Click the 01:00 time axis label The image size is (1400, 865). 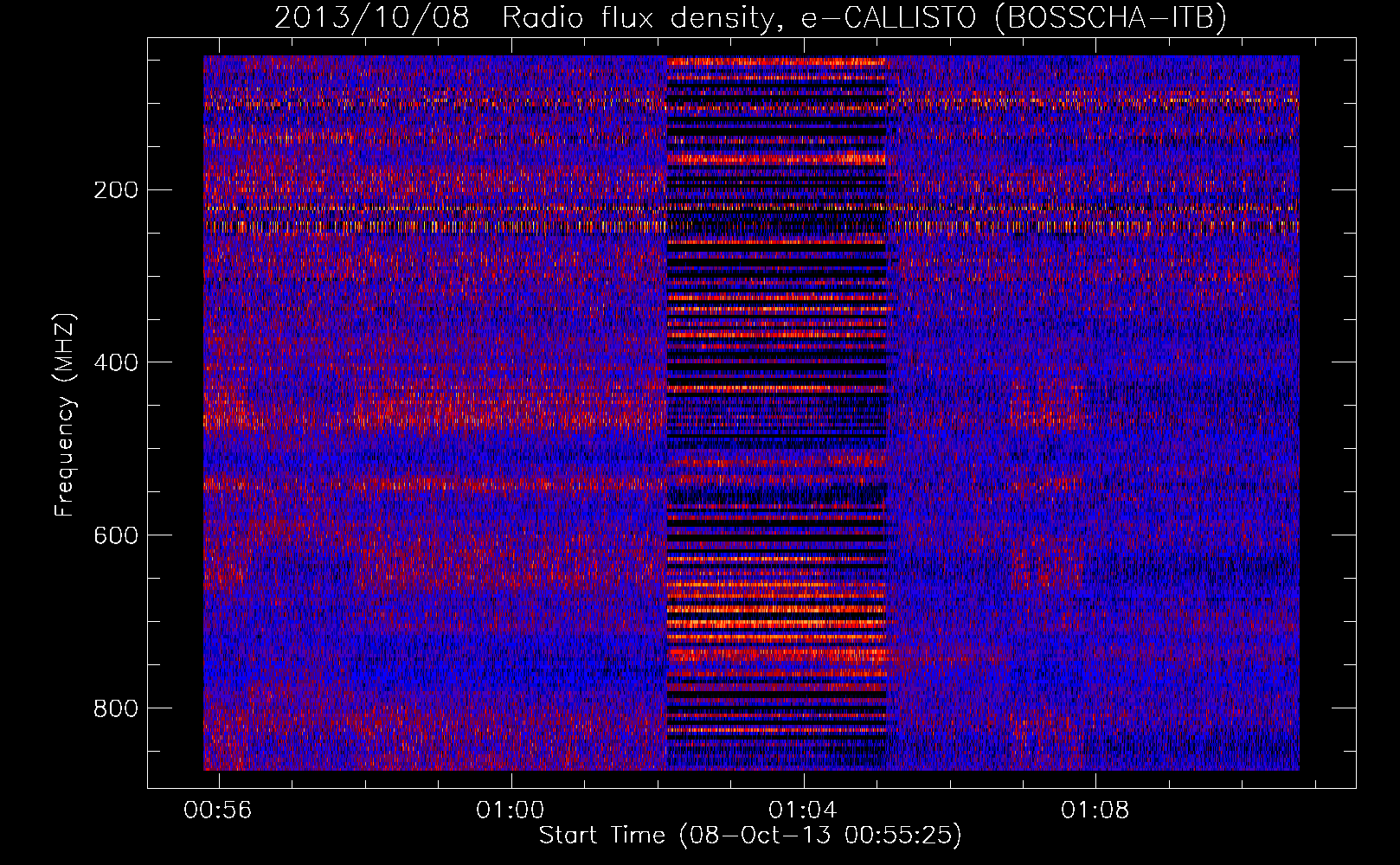(511, 811)
